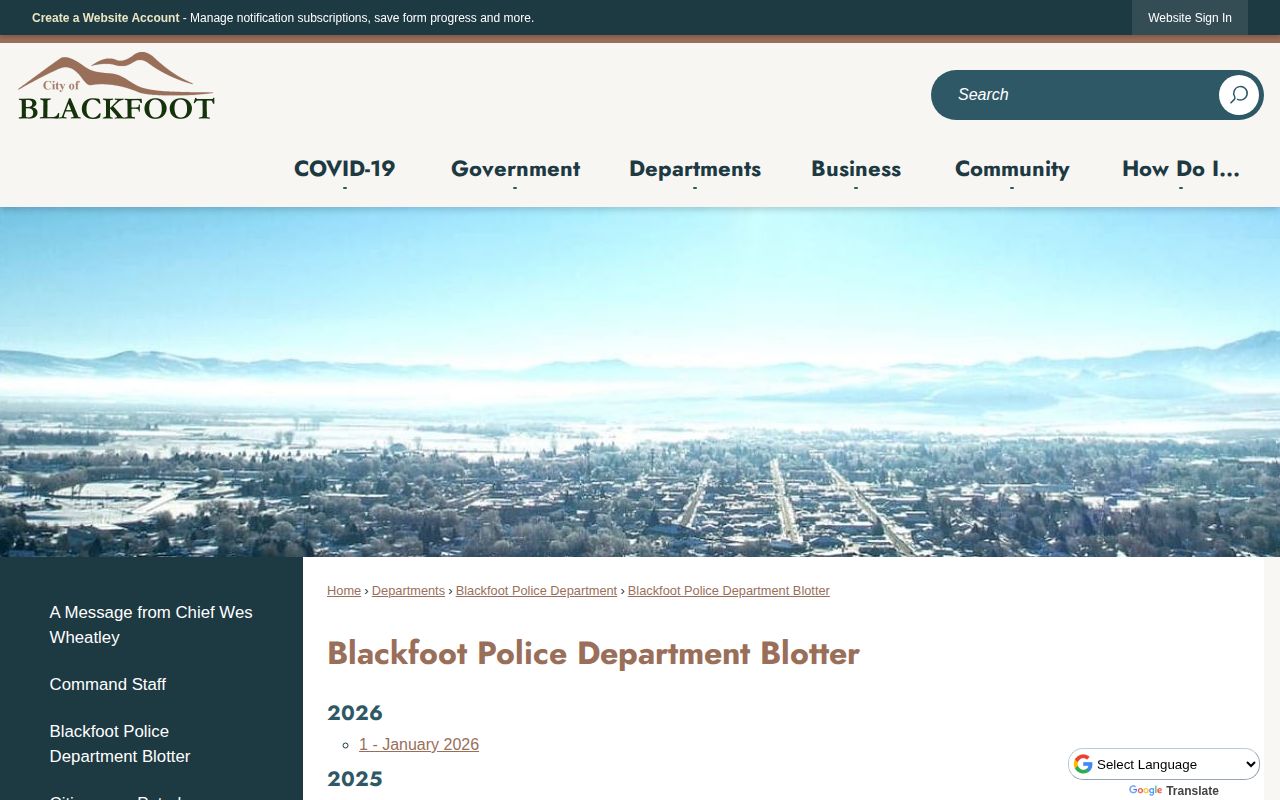
Task: Go to Home breadcrumb link
Action: pos(344,591)
